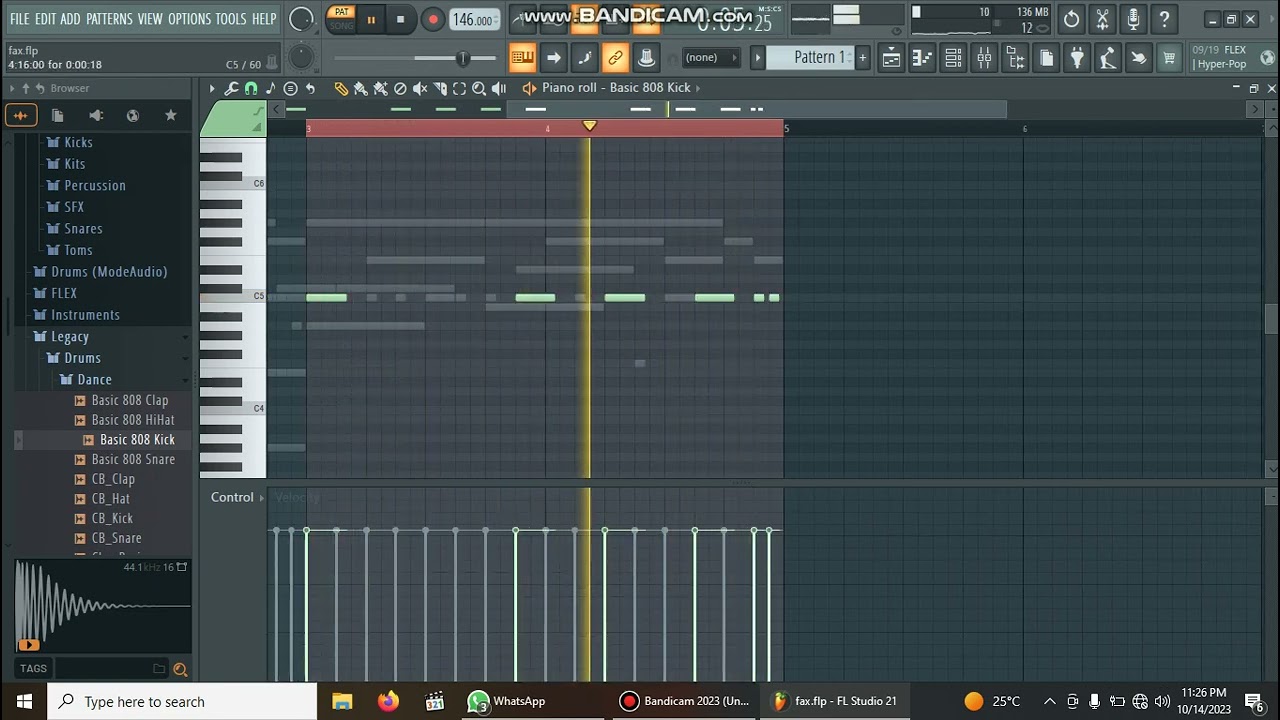Open the Control event selector arrow

(262, 497)
